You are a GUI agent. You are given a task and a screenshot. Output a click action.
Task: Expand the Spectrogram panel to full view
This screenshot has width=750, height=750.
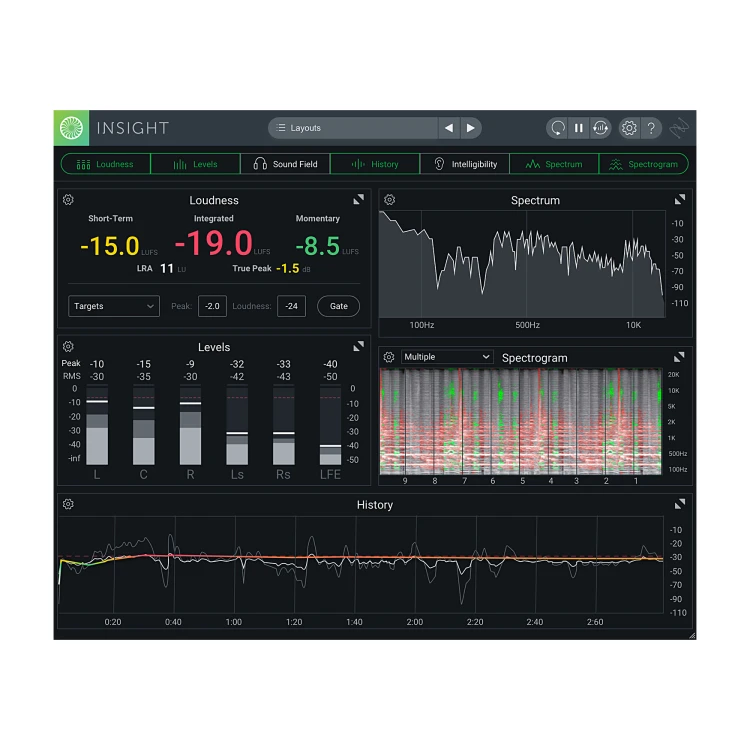[679, 357]
